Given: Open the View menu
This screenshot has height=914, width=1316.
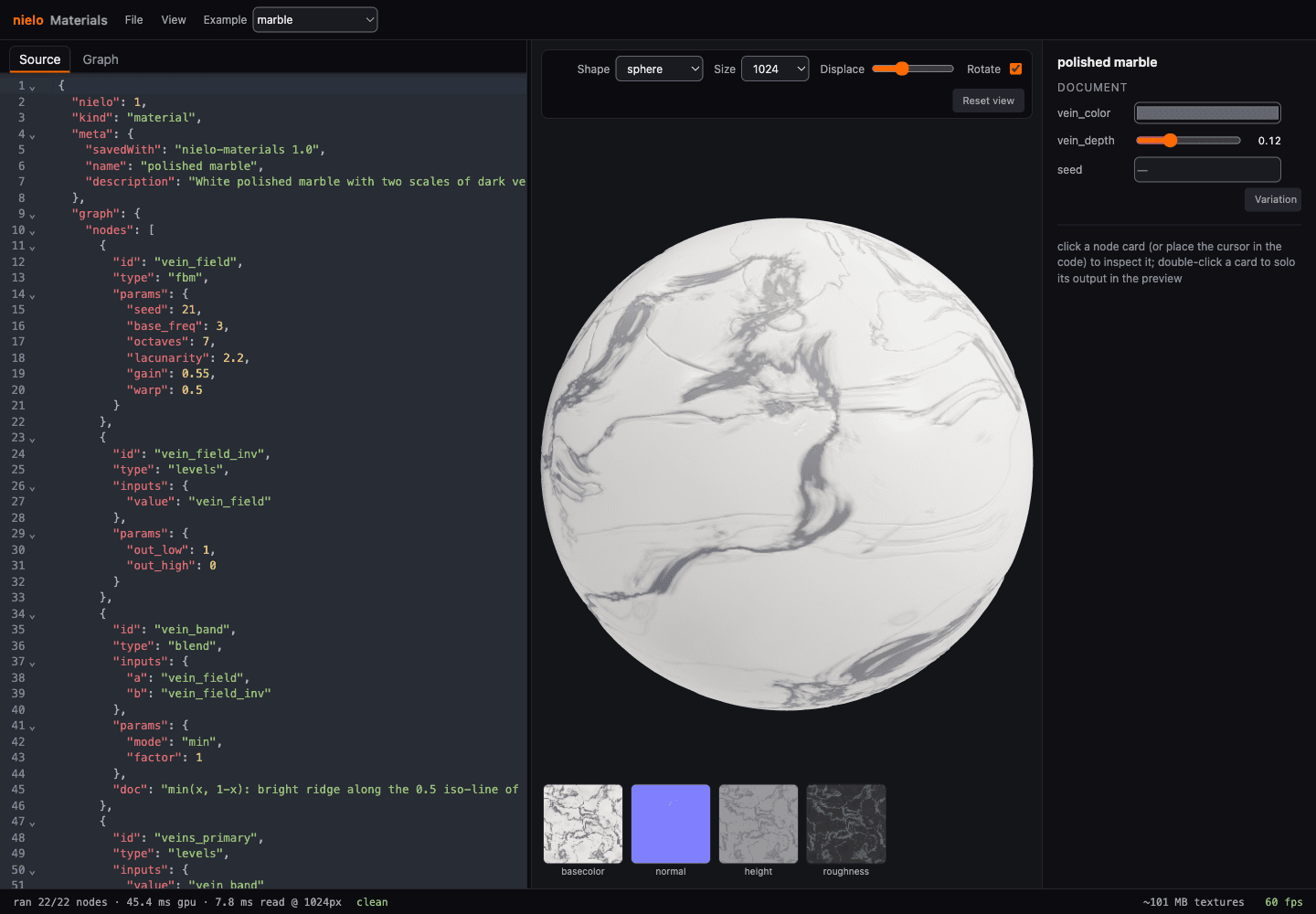Looking at the screenshot, I should [174, 20].
